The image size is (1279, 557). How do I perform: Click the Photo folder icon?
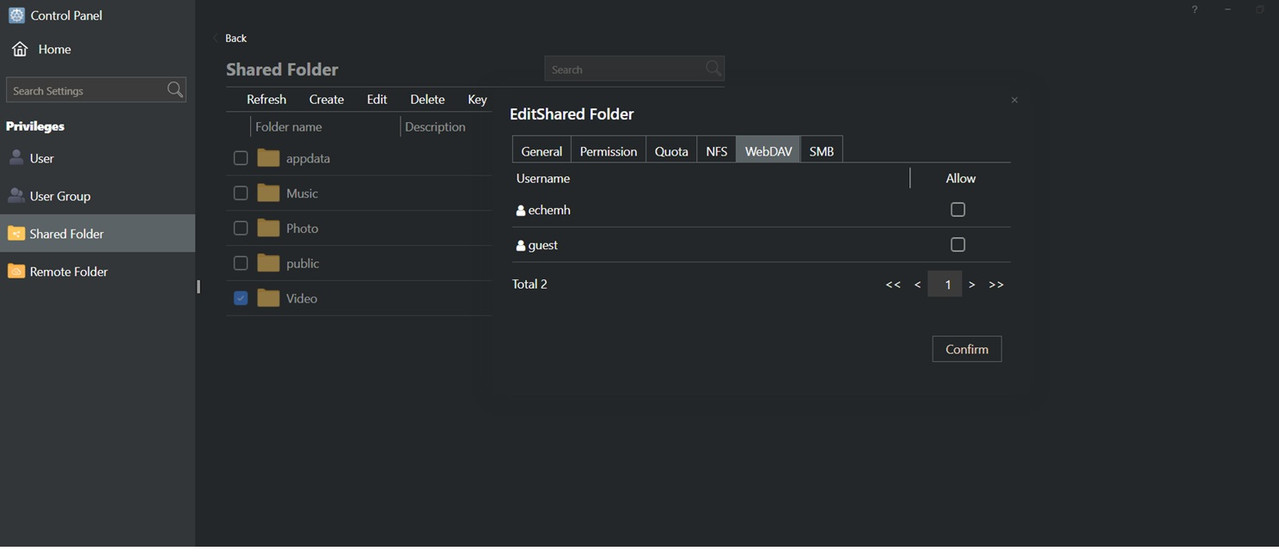(x=268, y=228)
